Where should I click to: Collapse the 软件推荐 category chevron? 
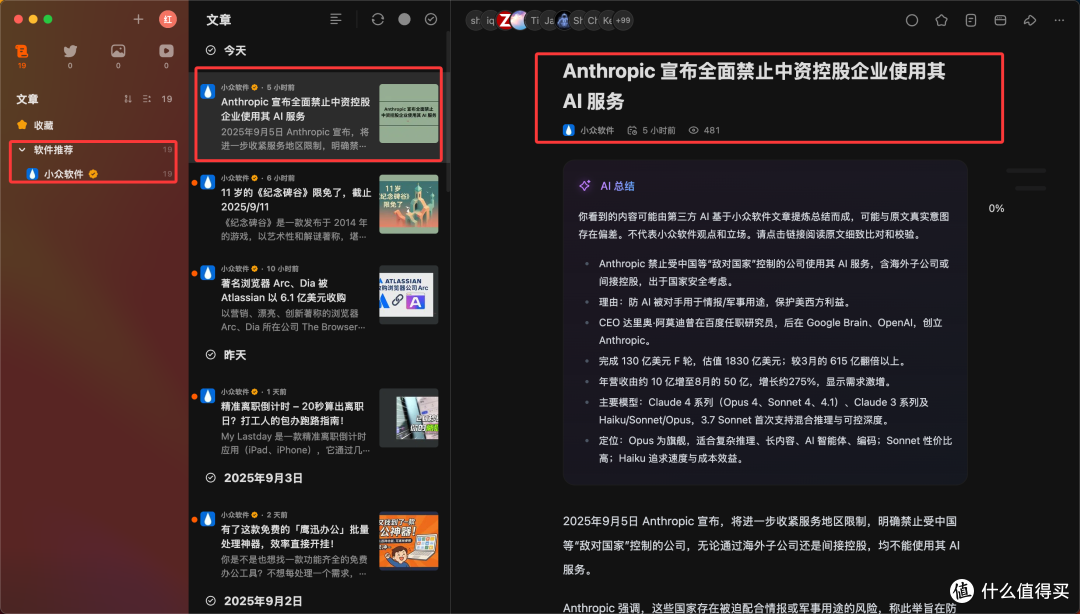(22, 150)
